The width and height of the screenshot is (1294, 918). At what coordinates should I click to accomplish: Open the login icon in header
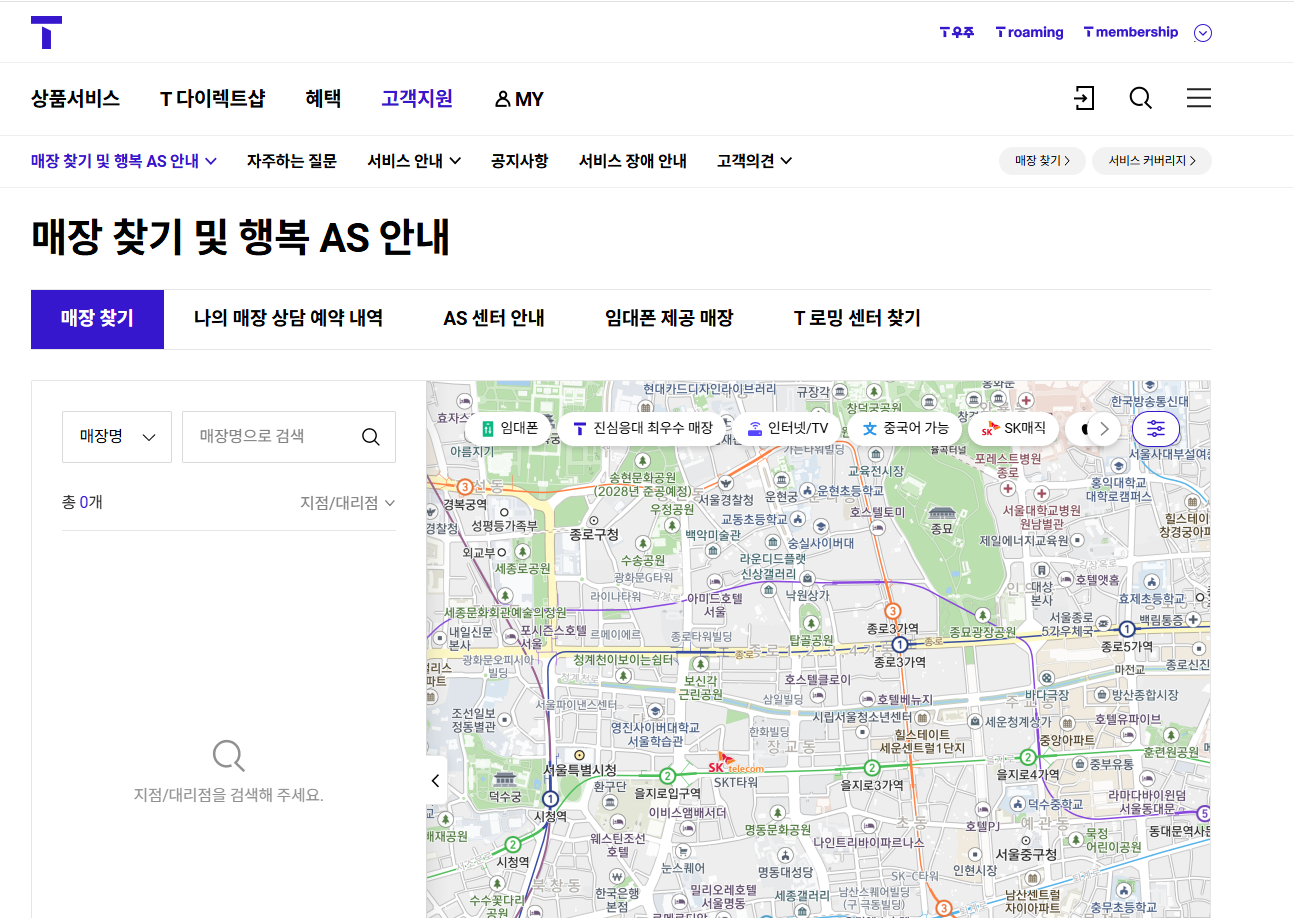click(1084, 98)
